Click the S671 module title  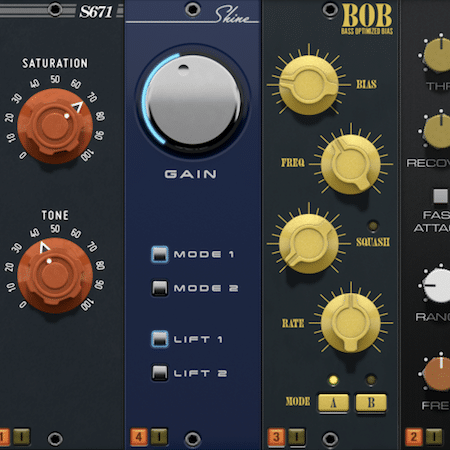click(x=96, y=12)
